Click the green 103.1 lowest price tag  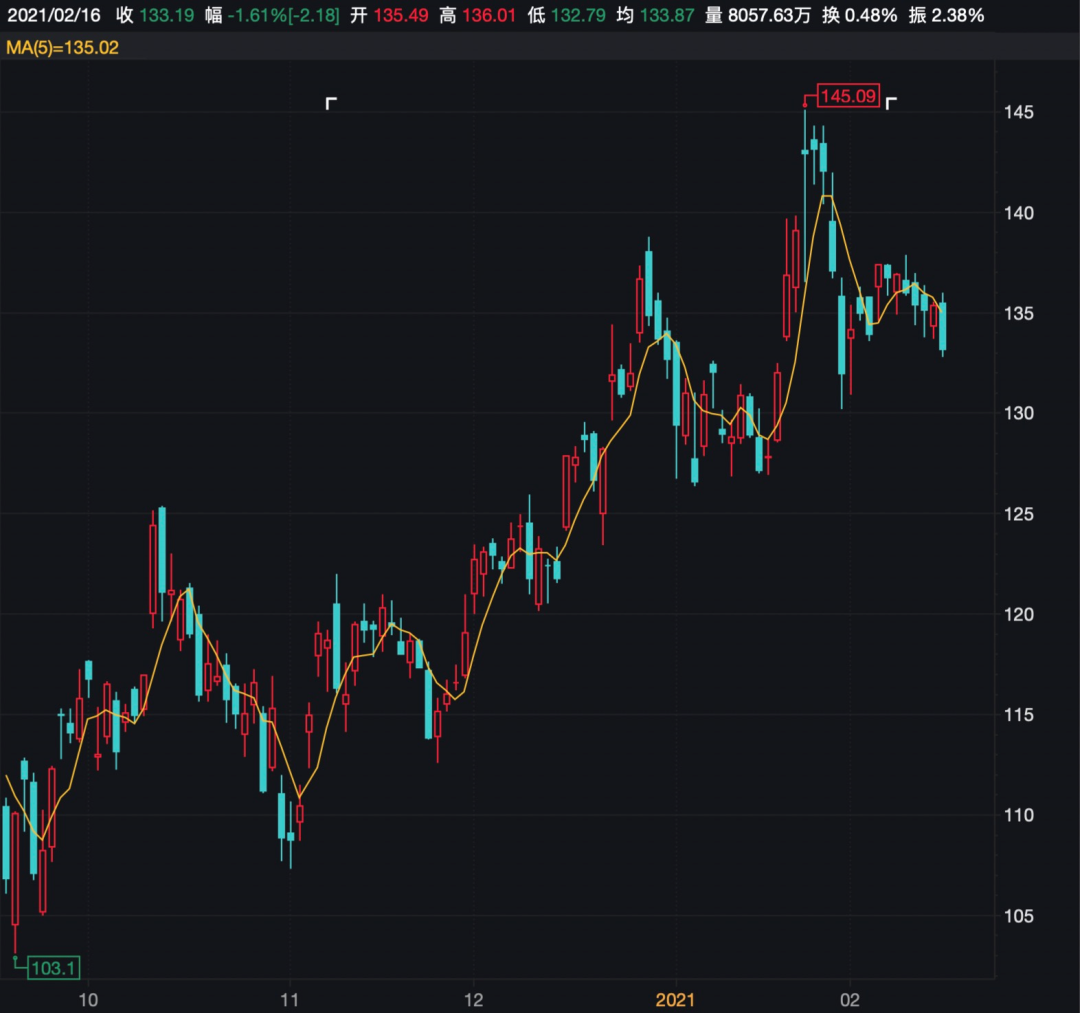(x=53, y=968)
